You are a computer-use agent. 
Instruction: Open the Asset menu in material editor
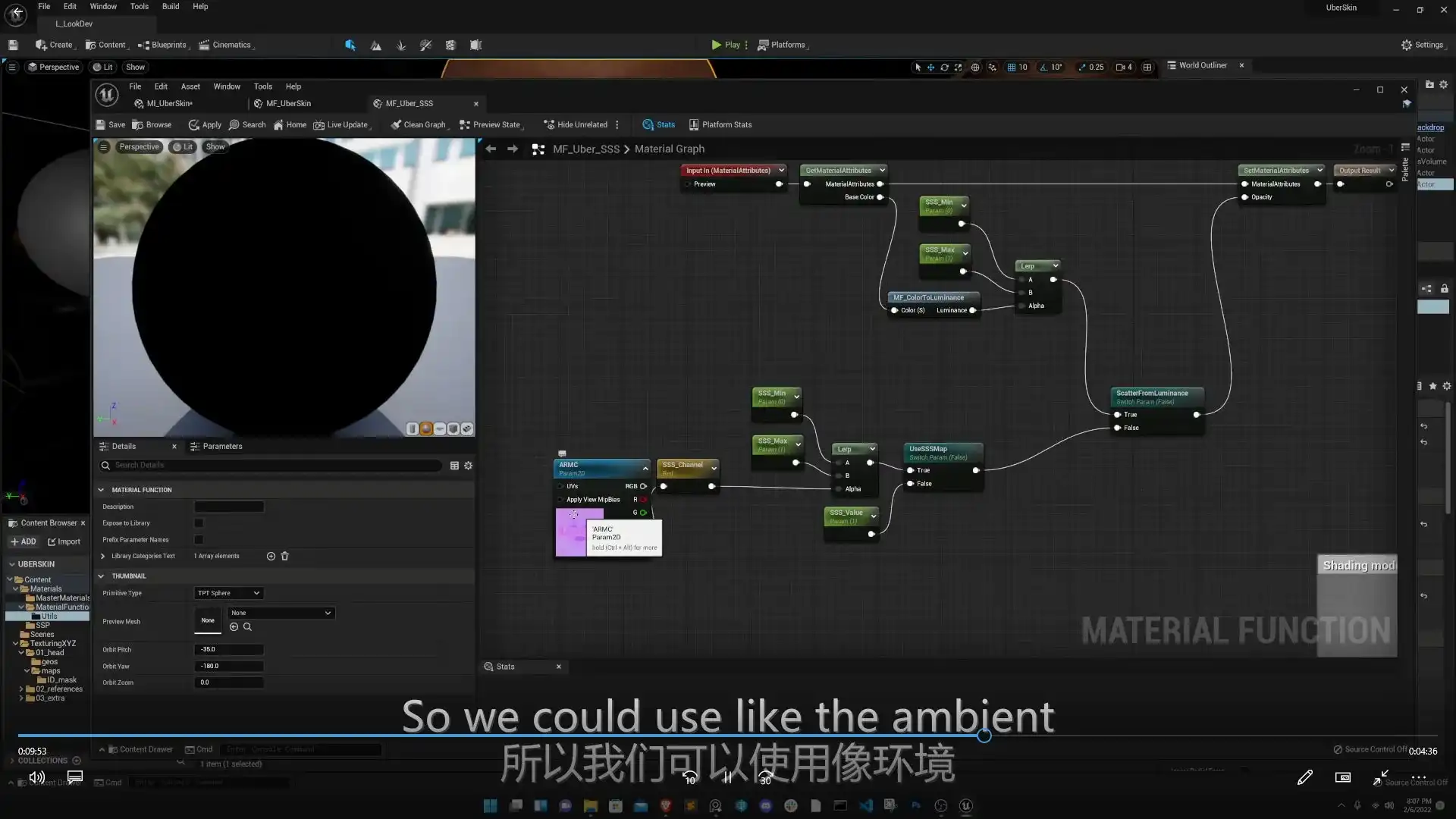tap(190, 86)
